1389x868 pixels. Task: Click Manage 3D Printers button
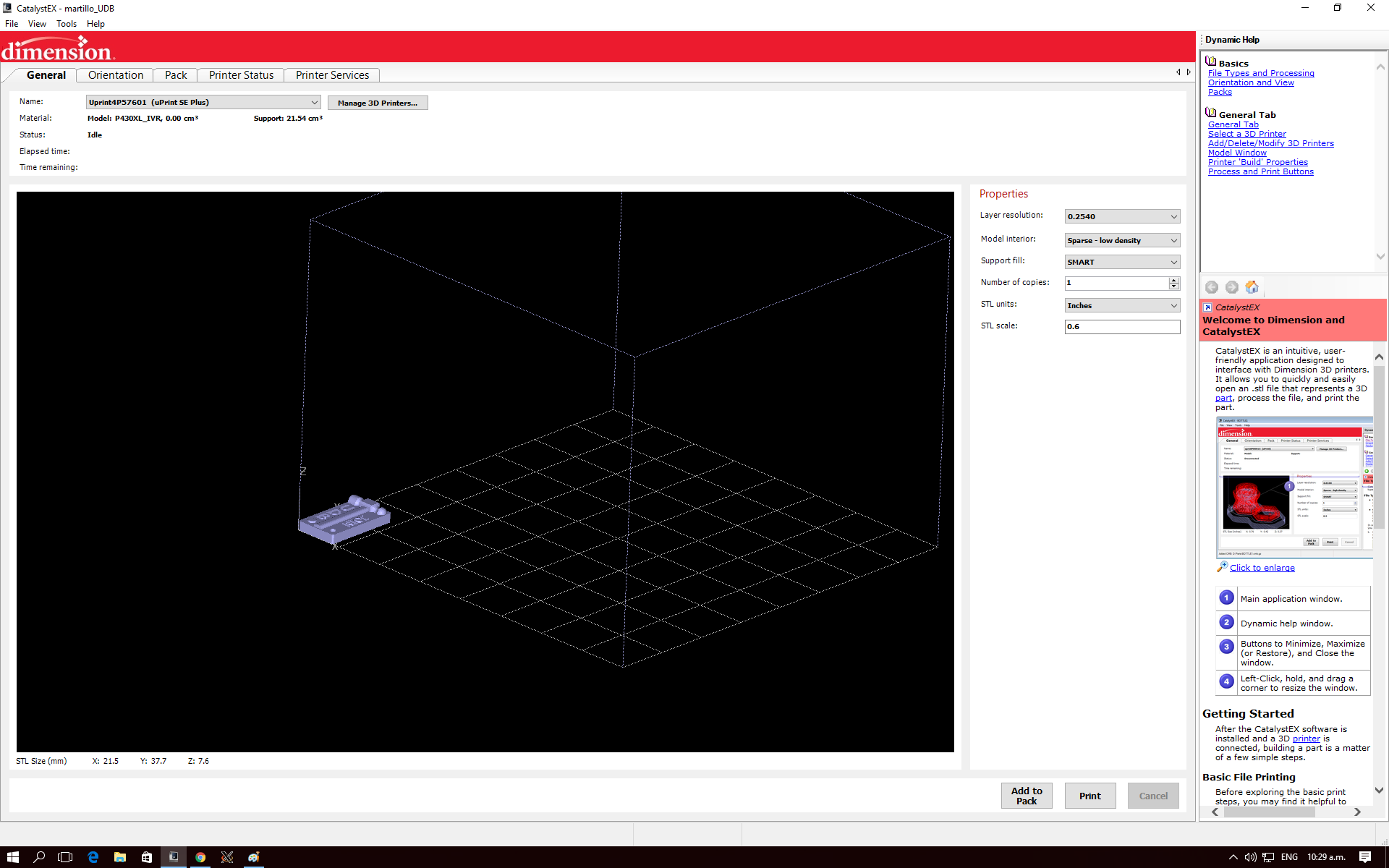tap(378, 103)
